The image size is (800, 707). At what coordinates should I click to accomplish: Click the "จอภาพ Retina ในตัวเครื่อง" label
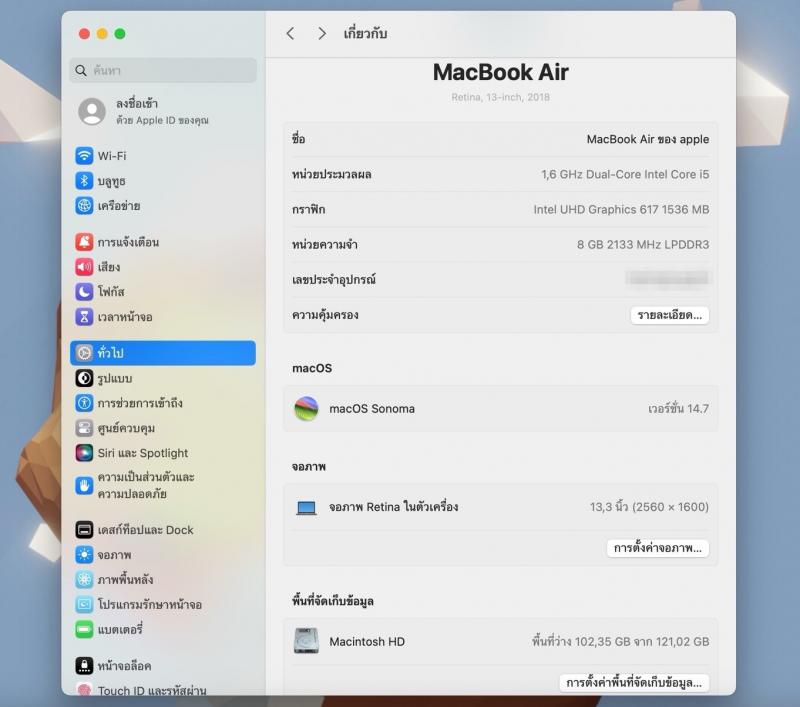click(x=393, y=507)
